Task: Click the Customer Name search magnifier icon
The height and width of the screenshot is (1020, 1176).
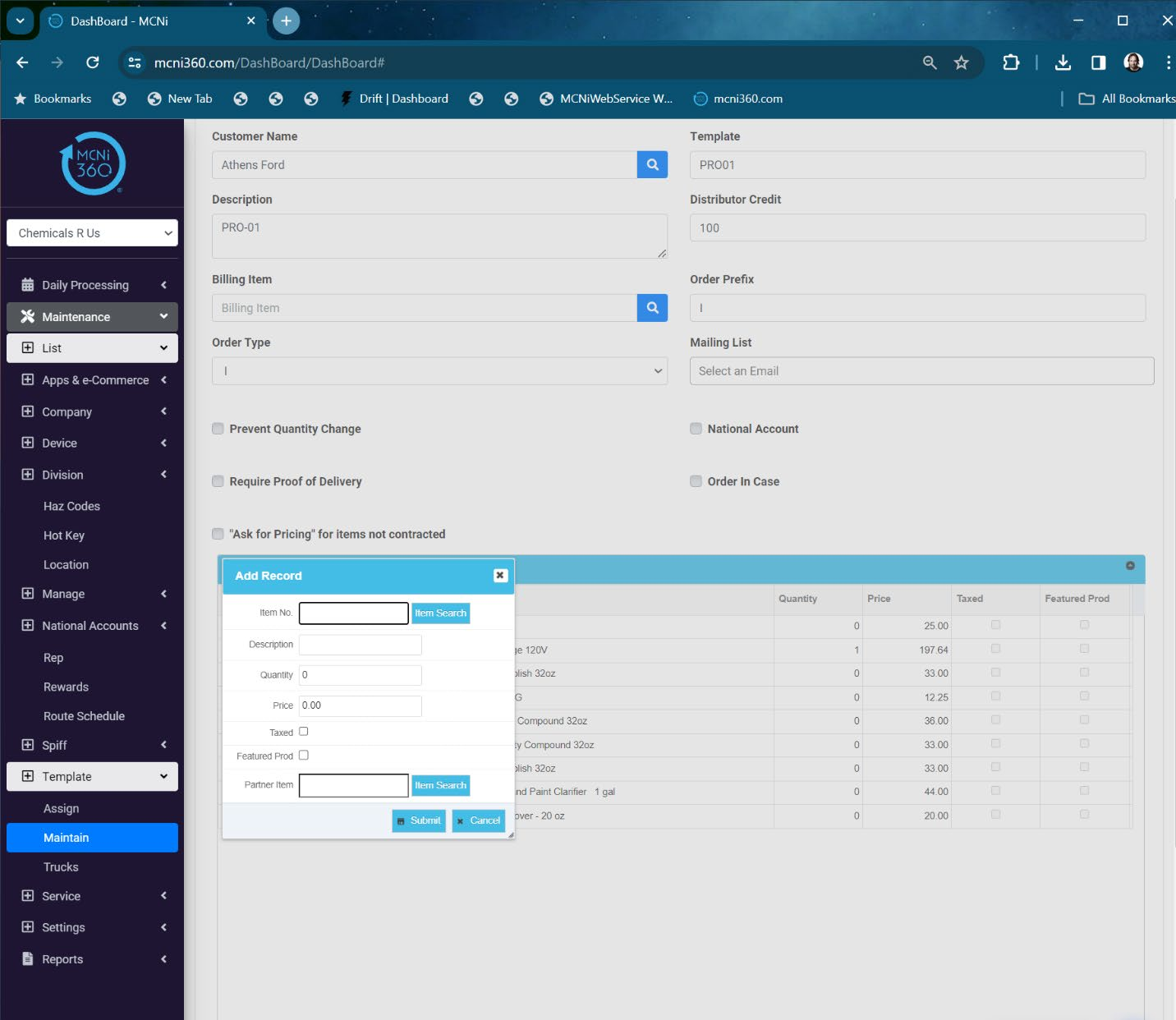Action: tap(652, 164)
